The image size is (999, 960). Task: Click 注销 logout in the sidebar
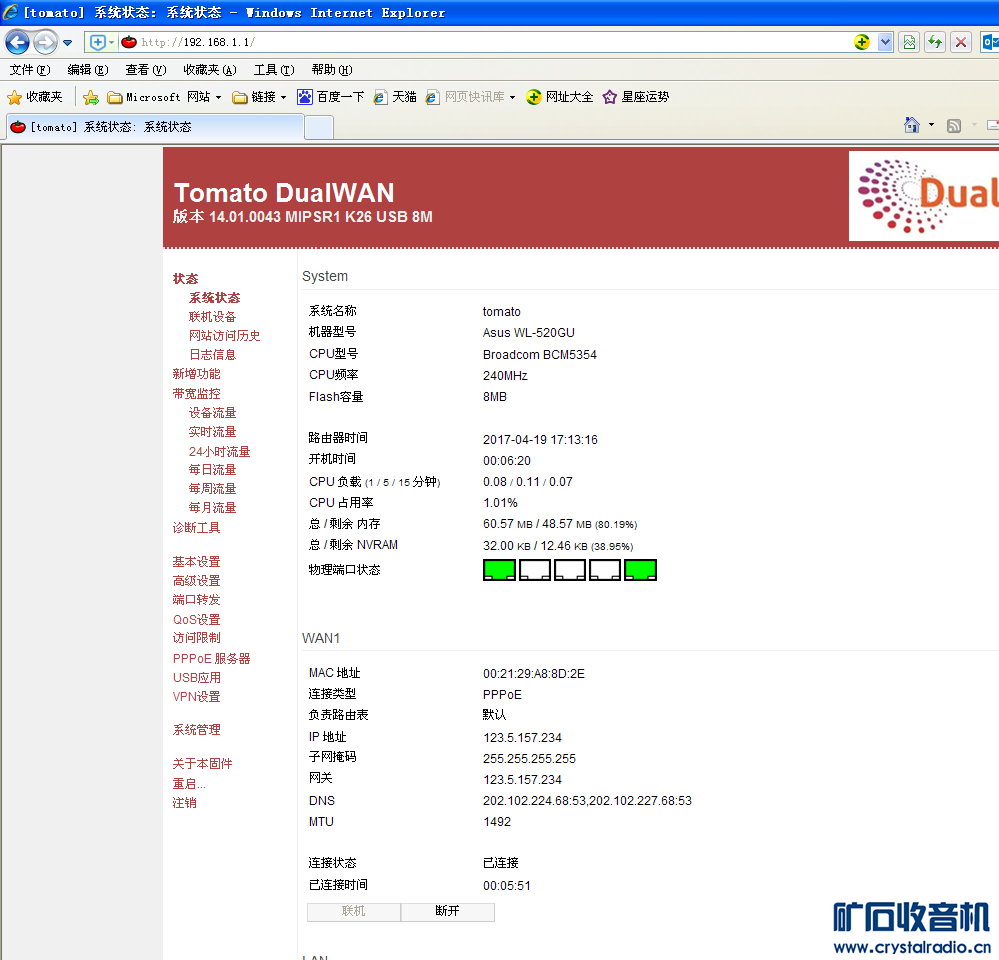(x=184, y=803)
